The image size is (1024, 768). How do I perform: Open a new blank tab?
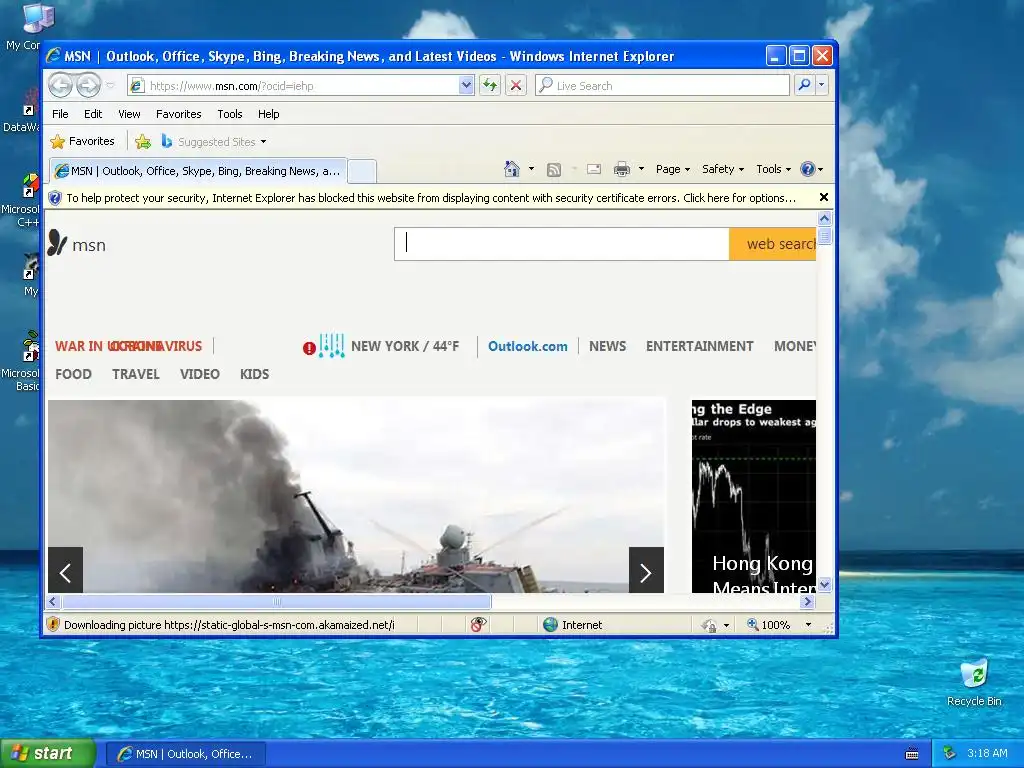coord(362,172)
